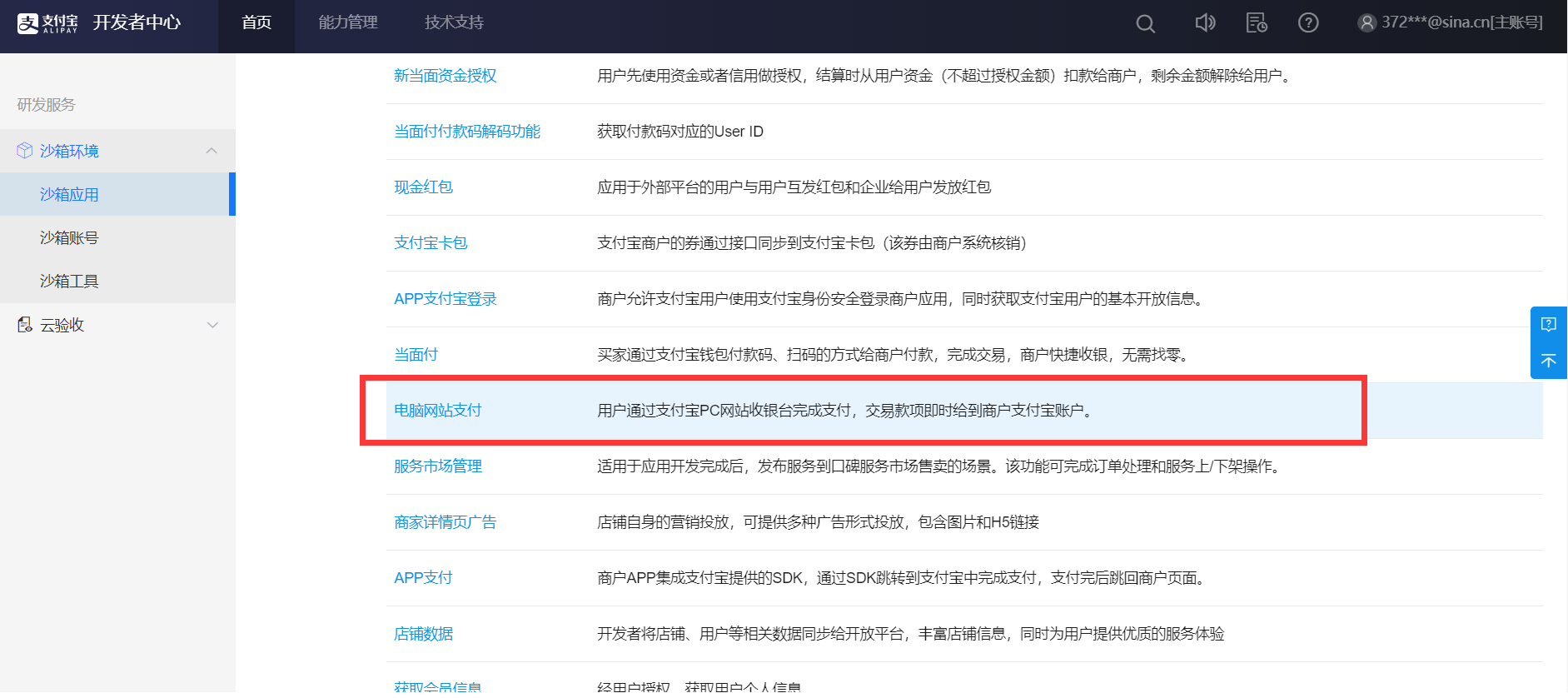This screenshot has width=1568, height=698.
Task: Click the description starting 支付宝商户的券通过接口
Action: click(x=814, y=243)
